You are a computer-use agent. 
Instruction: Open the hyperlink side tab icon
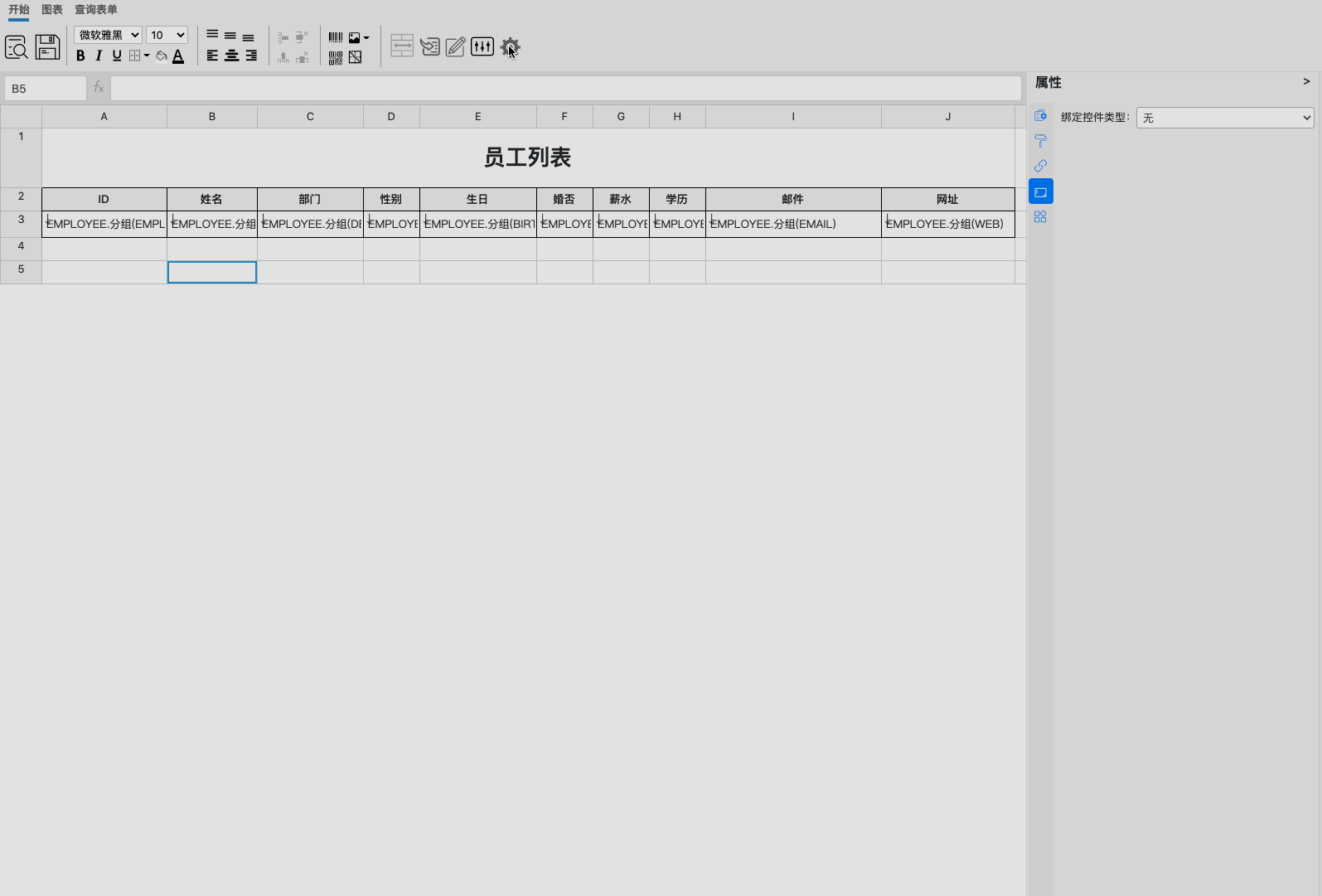pyautogui.click(x=1041, y=166)
